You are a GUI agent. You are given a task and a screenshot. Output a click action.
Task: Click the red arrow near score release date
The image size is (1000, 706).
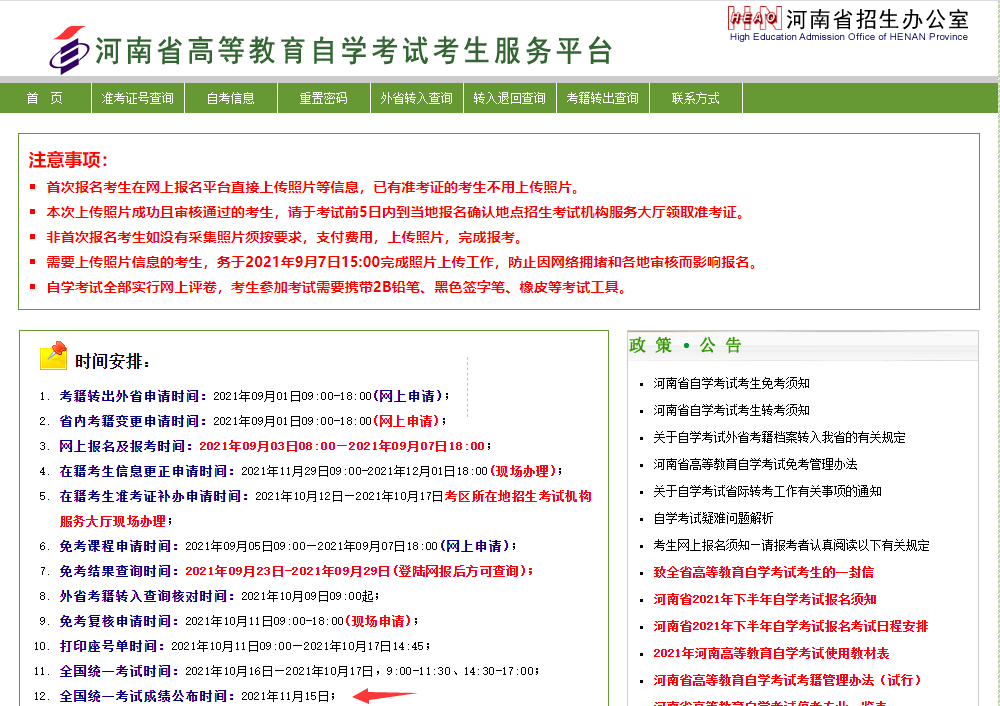coord(384,694)
